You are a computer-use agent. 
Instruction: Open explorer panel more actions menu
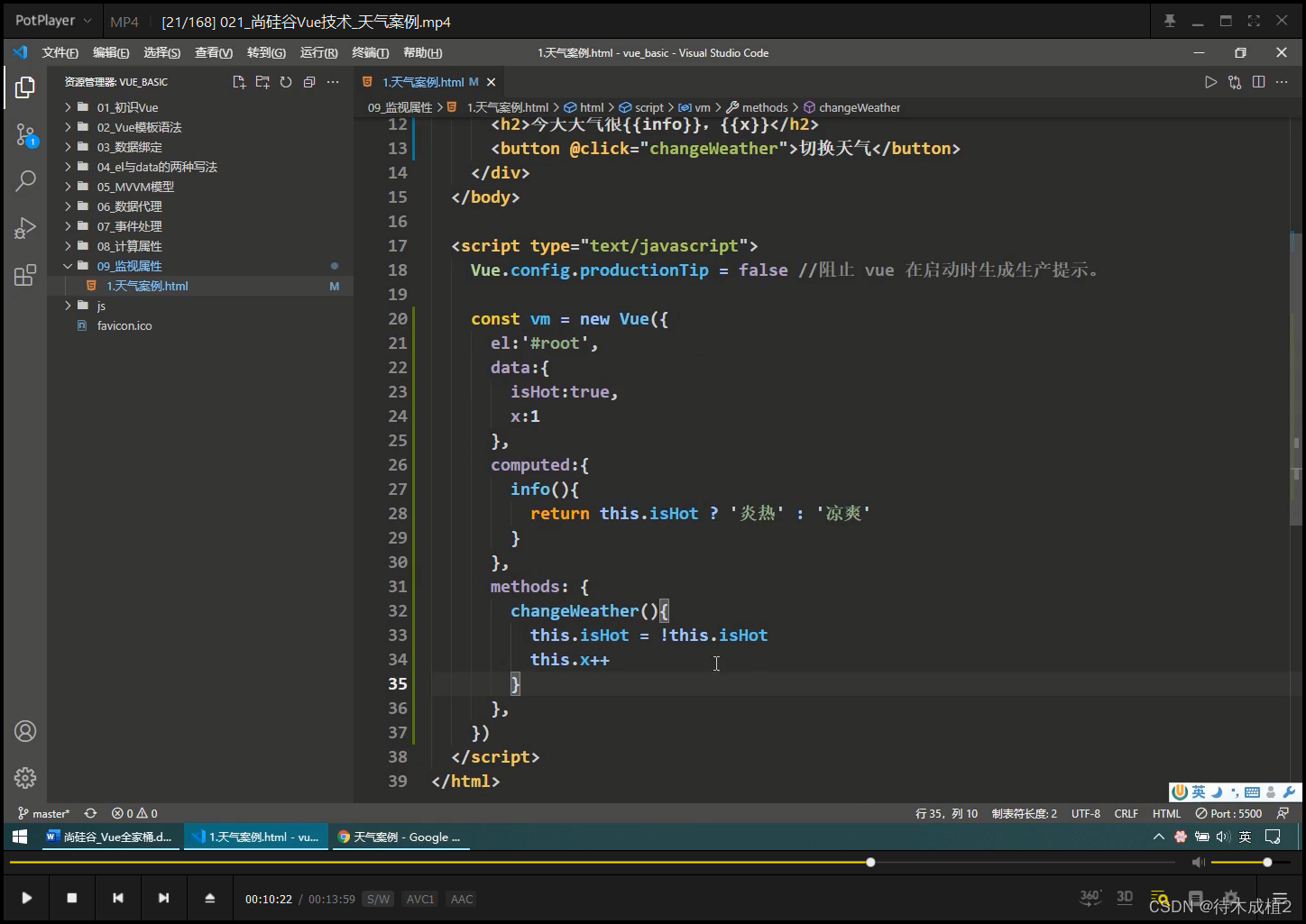333,82
